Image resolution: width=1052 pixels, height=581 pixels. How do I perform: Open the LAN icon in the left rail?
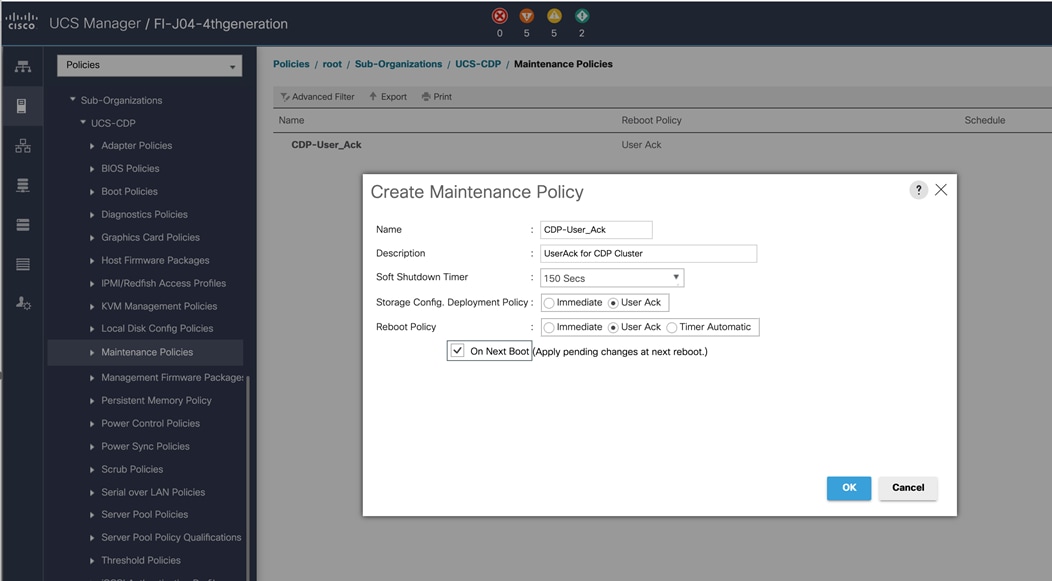click(23, 146)
